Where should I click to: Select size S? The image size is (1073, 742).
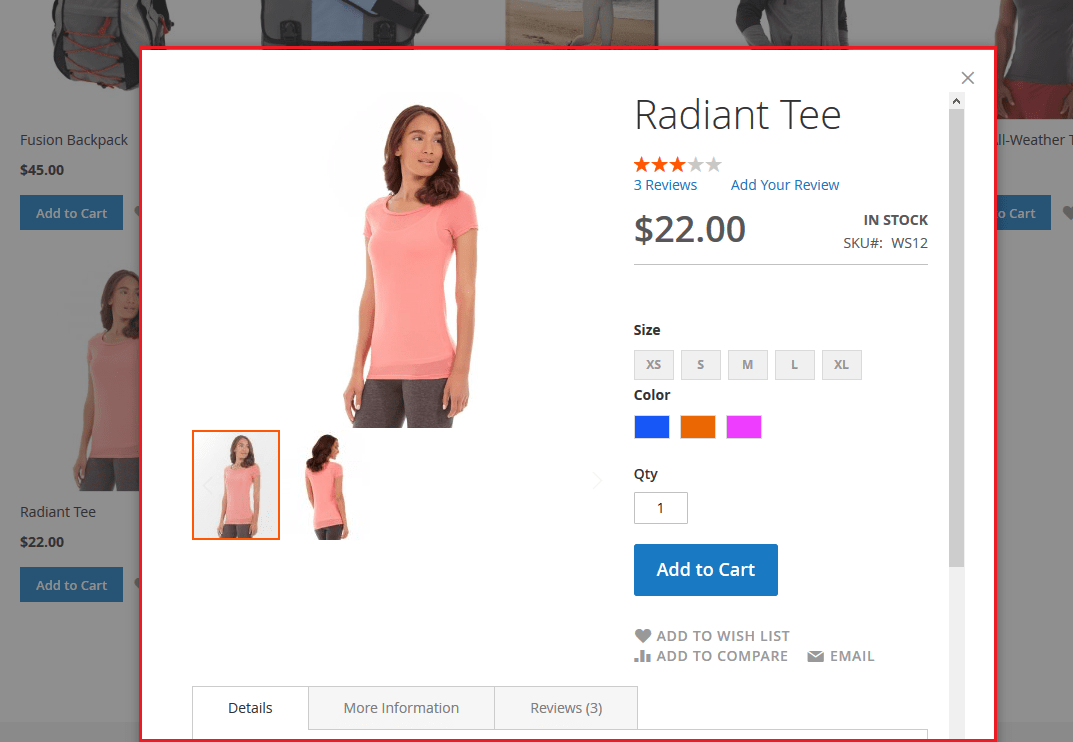[x=701, y=365]
